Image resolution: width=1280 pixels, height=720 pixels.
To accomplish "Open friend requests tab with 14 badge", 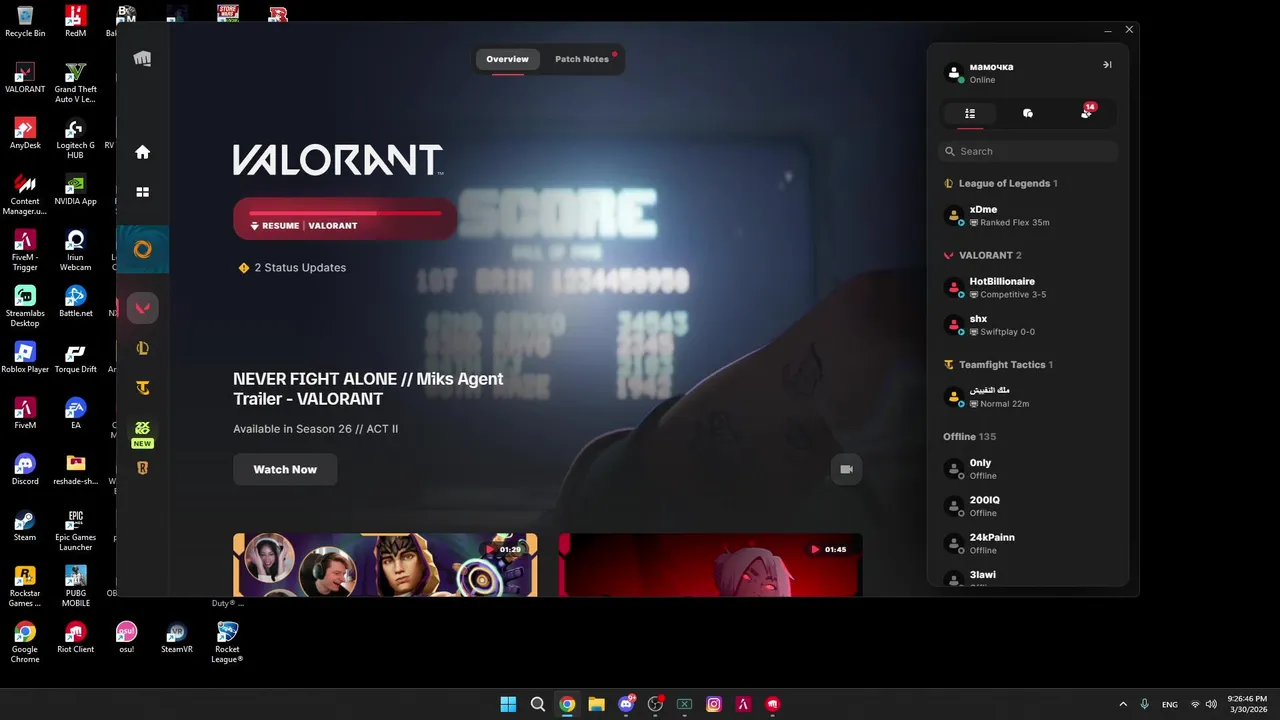I will click(1087, 113).
